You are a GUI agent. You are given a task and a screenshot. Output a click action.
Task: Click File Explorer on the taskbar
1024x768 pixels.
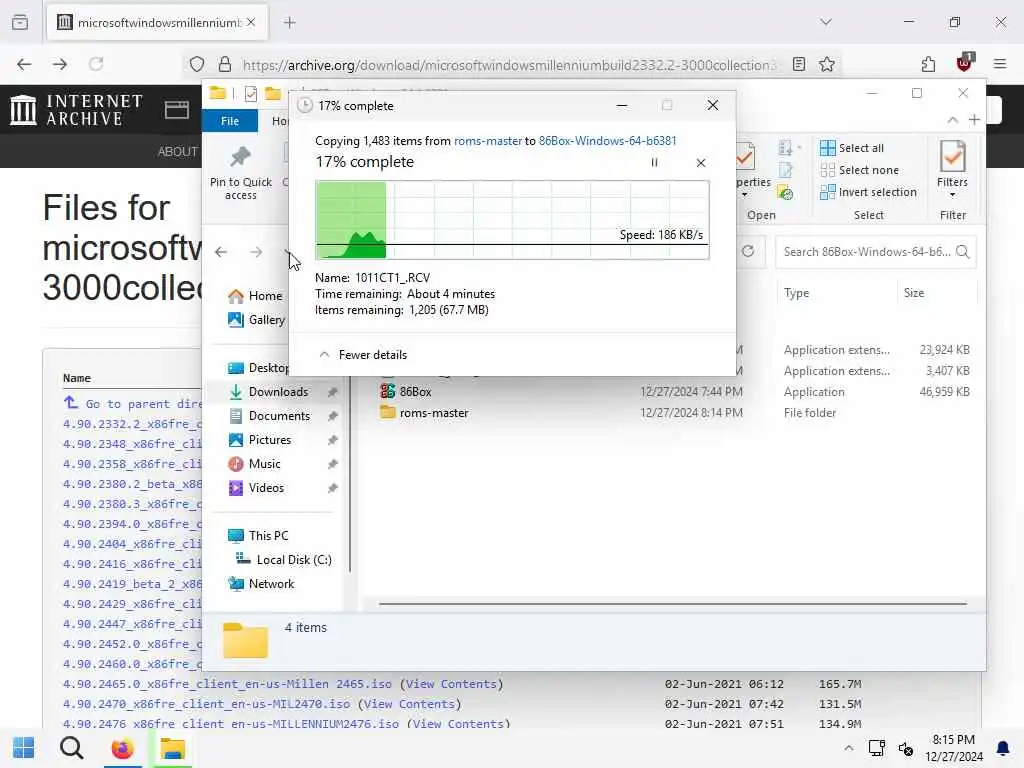coord(173,748)
